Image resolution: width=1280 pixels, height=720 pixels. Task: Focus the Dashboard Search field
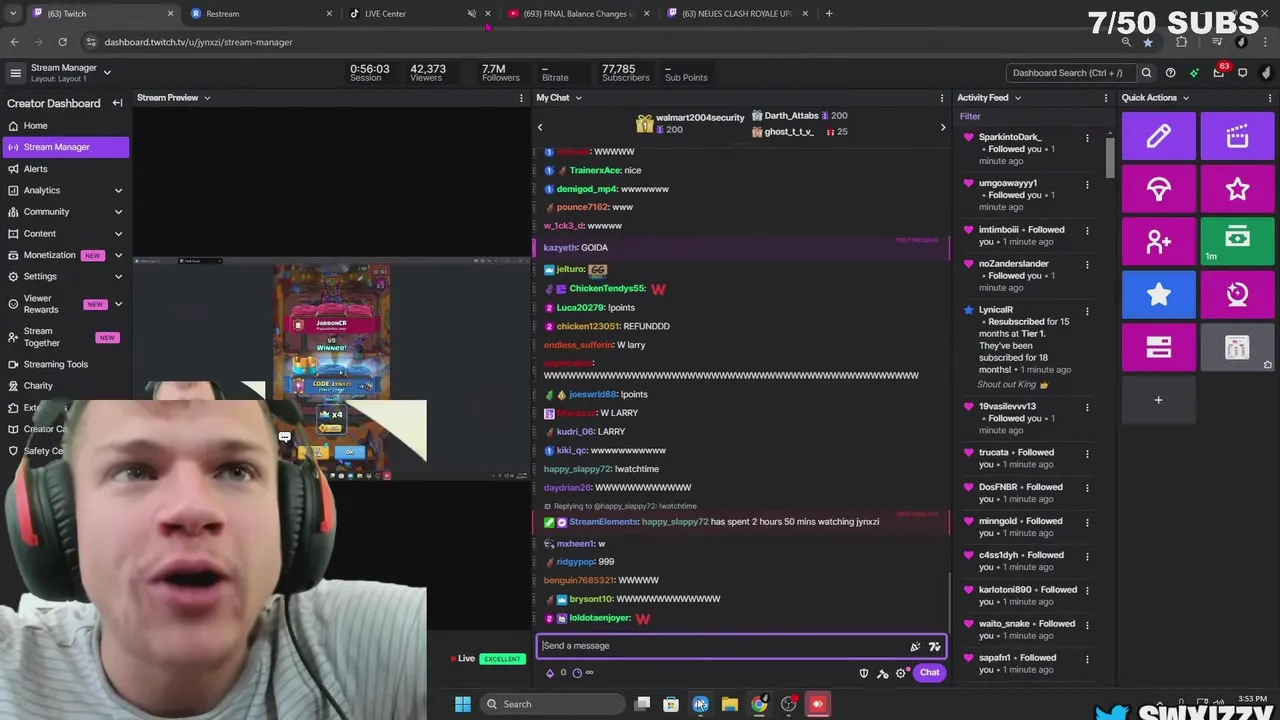pyautogui.click(x=1070, y=73)
